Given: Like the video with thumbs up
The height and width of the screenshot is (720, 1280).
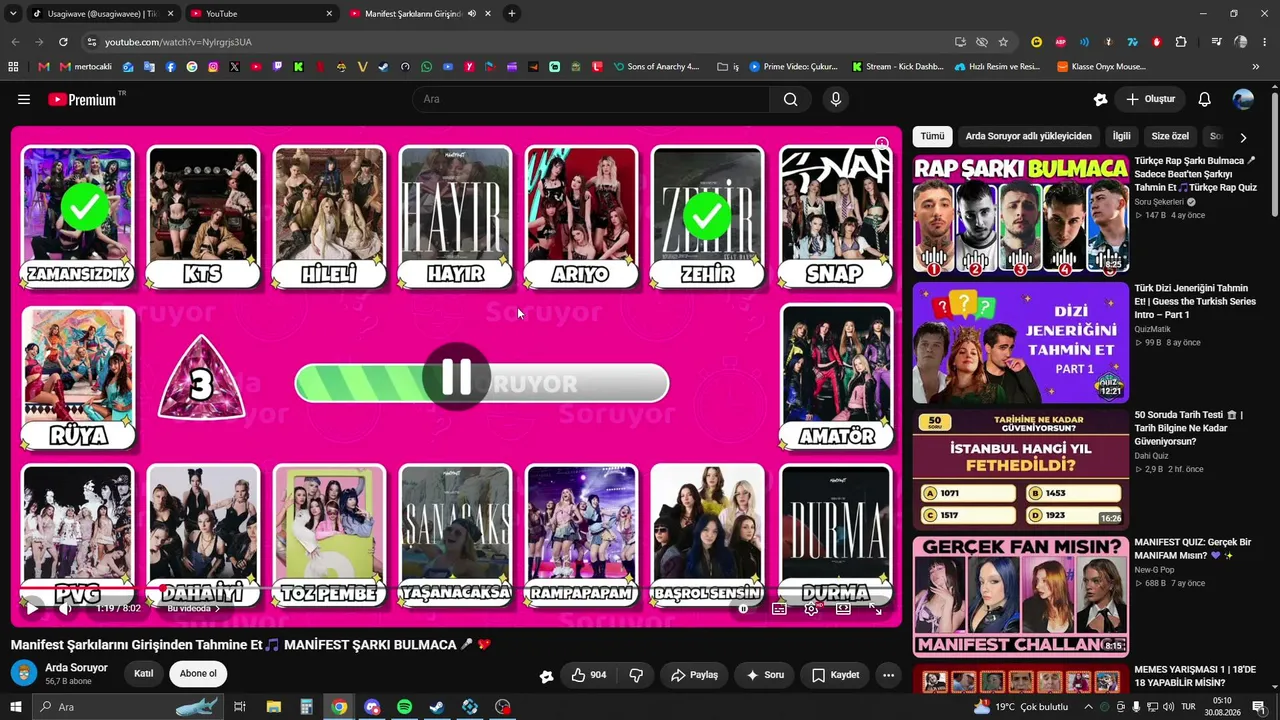Looking at the screenshot, I should (588, 675).
